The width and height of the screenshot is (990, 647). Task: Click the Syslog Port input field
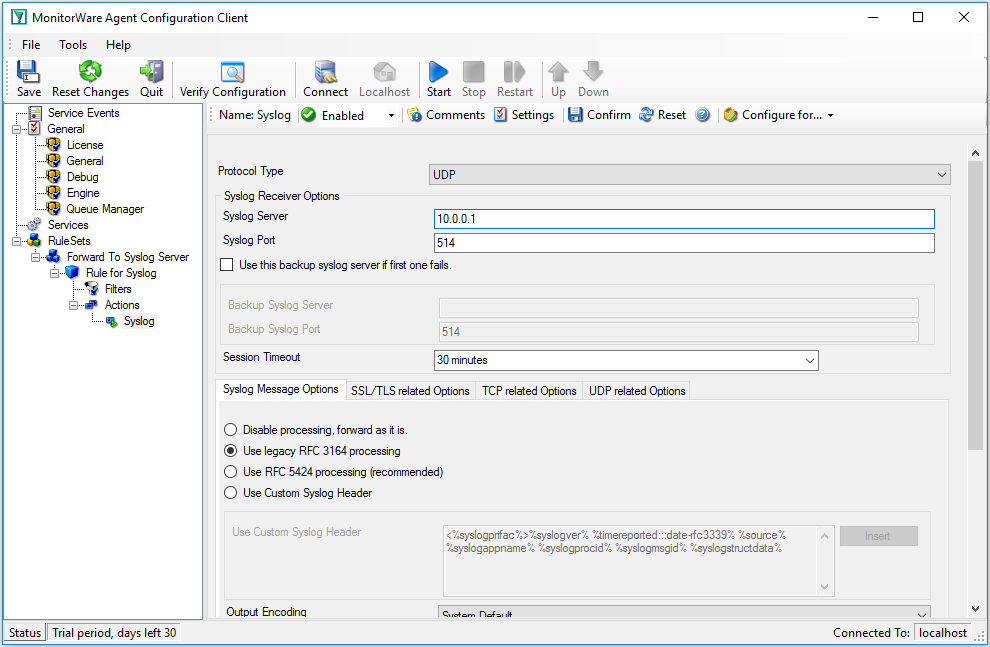[x=684, y=243]
